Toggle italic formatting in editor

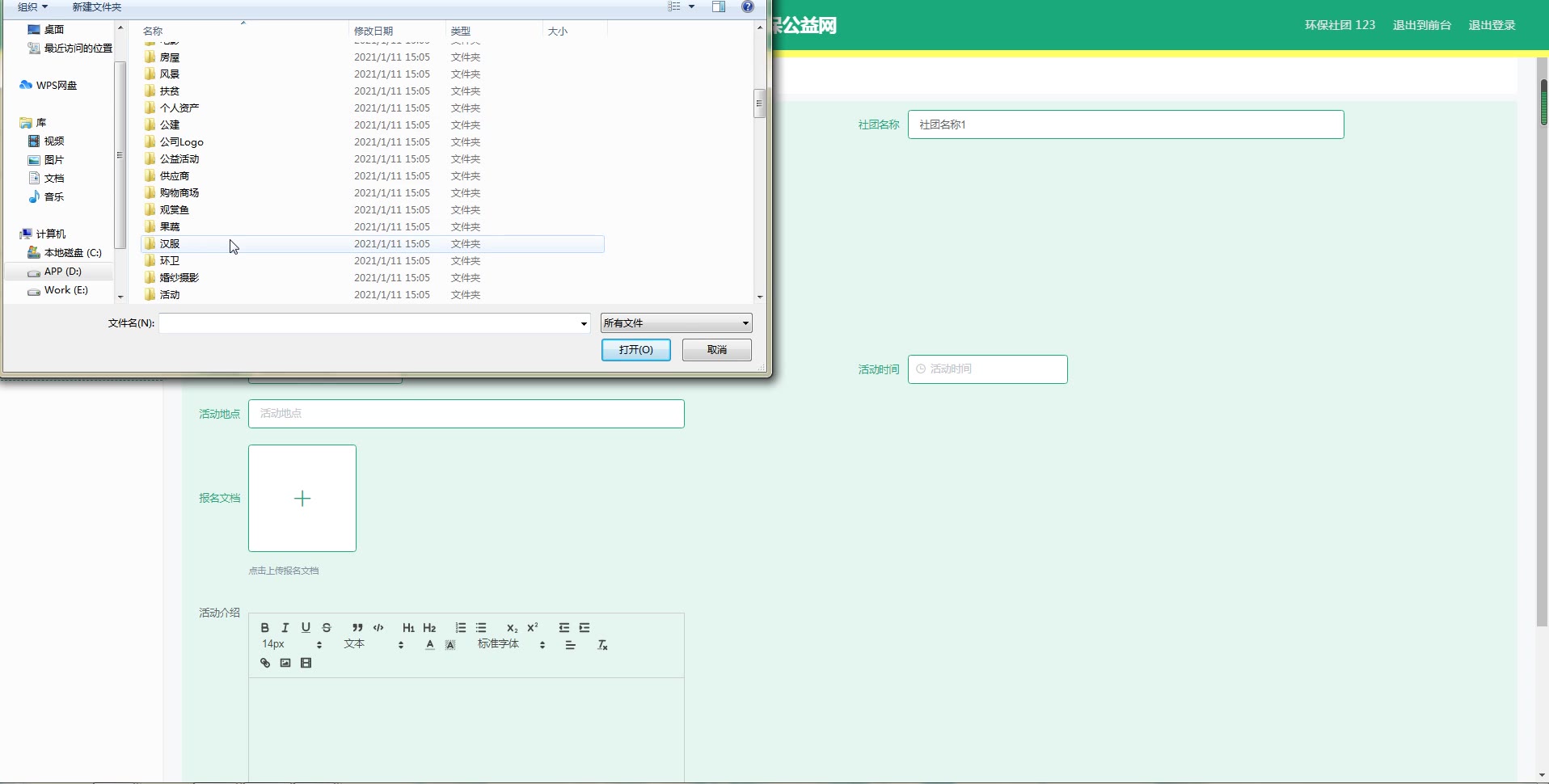[285, 628]
